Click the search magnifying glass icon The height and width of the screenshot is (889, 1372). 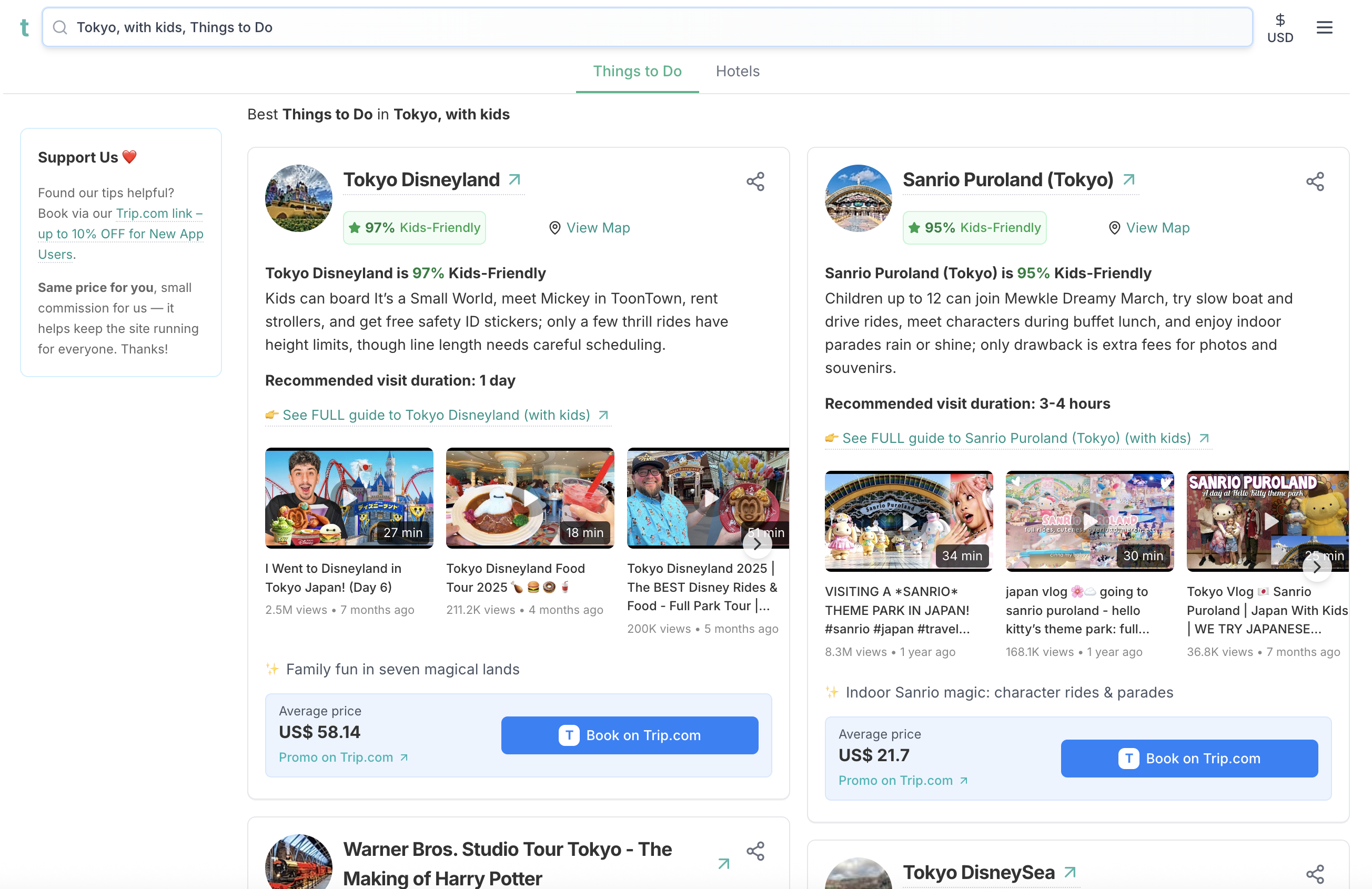point(60,26)
